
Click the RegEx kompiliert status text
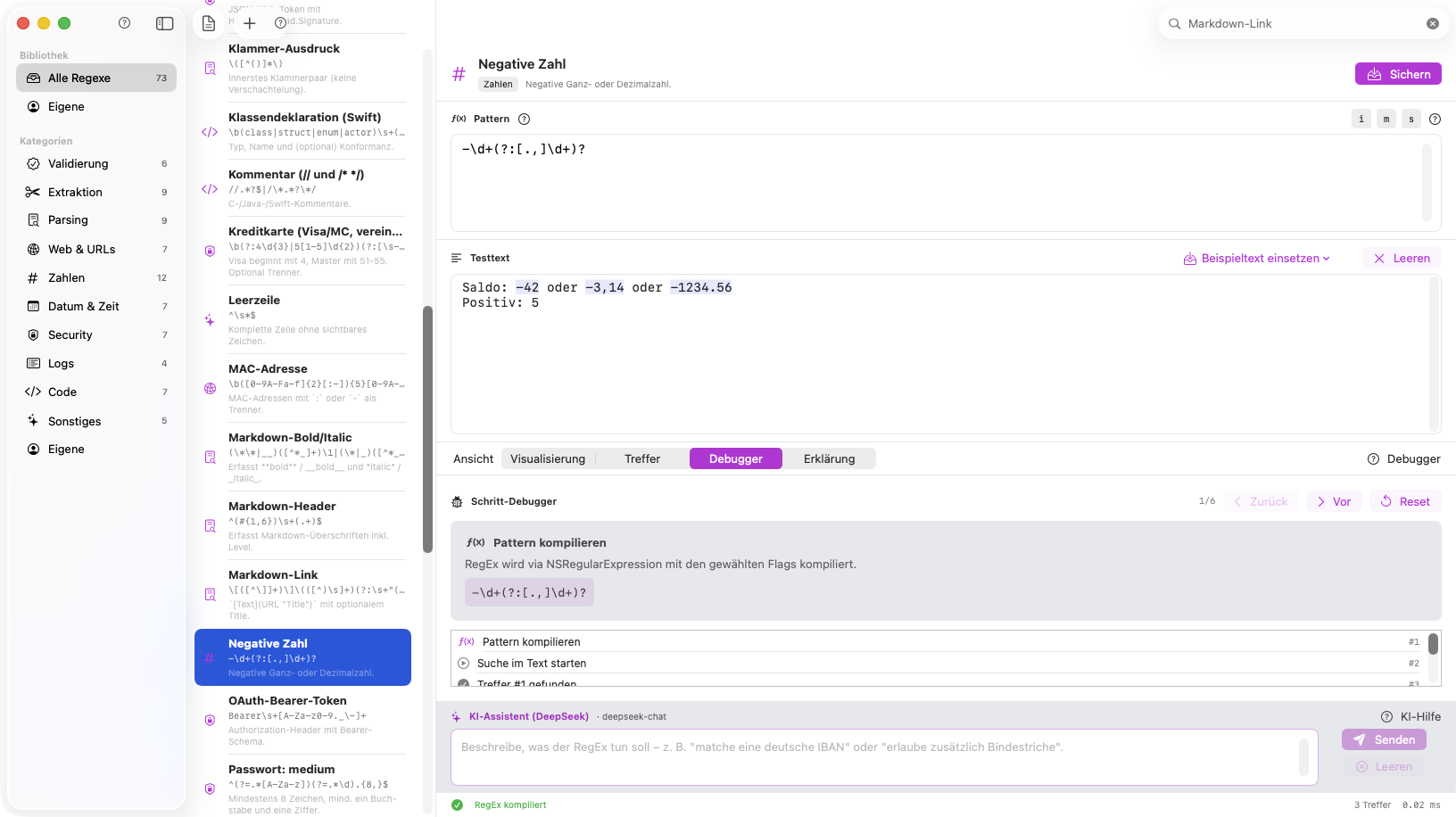pos(510,805)
